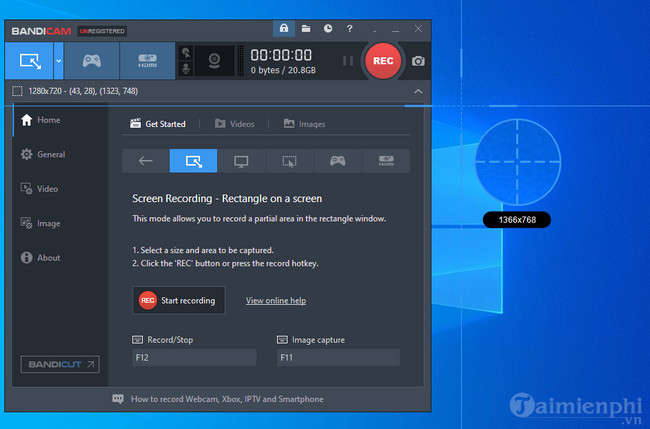
Task: Click the pause recording button
Action: (348, 61)
